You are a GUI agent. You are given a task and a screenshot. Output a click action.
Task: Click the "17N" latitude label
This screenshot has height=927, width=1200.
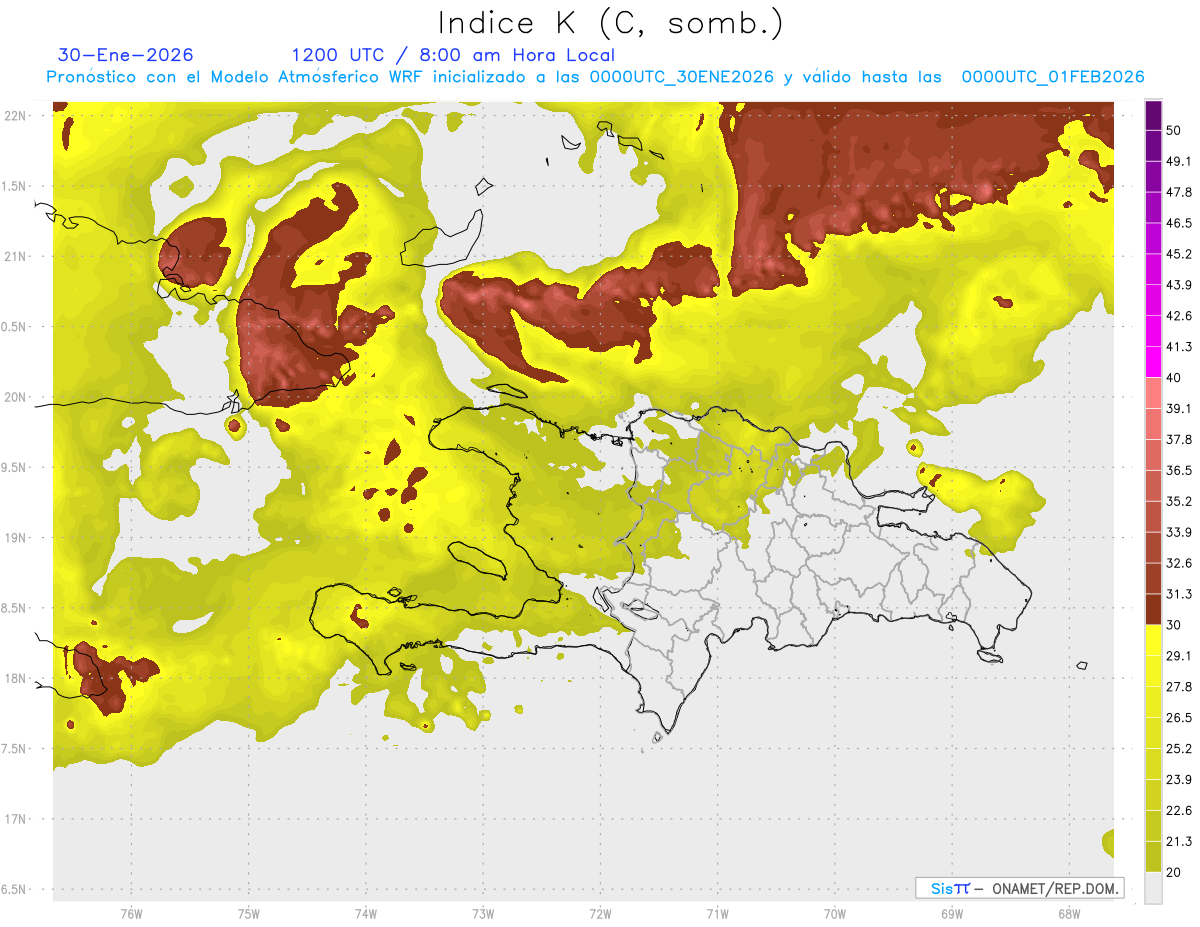(14, 819)
